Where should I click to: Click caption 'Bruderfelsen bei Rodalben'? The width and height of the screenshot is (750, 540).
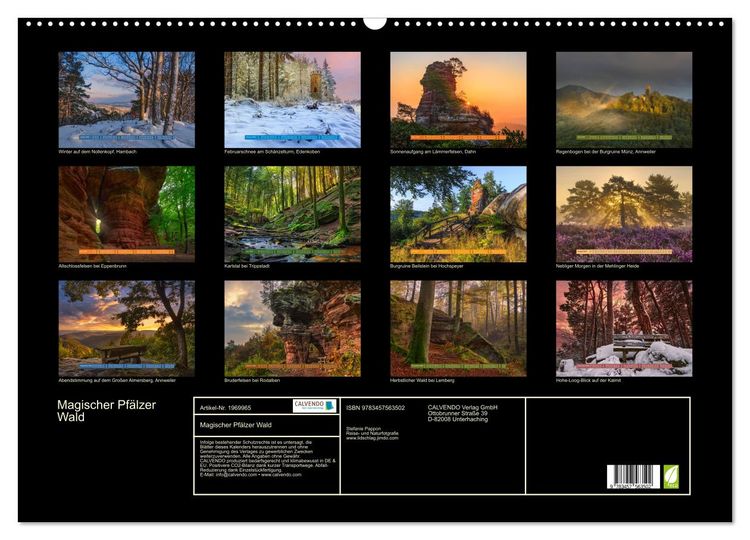(252, 380)
